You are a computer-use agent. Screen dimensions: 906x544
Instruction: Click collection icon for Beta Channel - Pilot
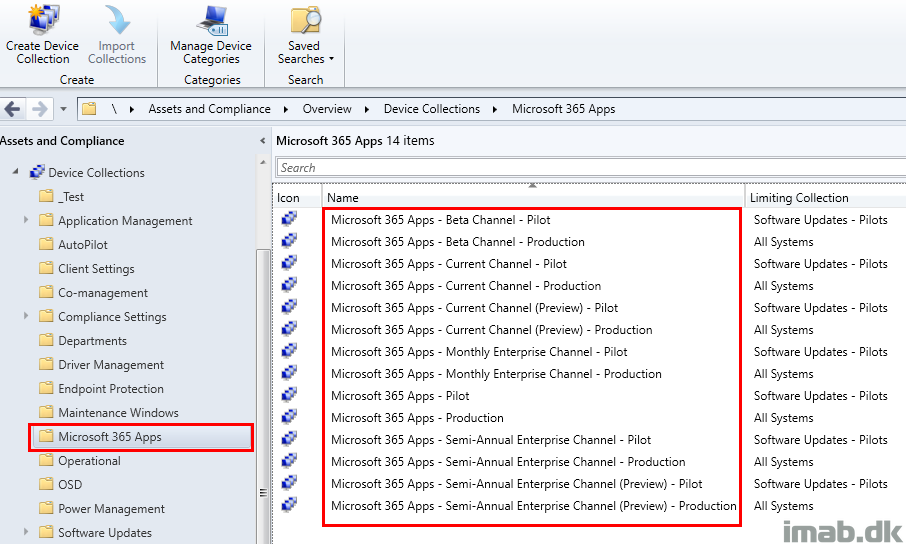[289, 219]
